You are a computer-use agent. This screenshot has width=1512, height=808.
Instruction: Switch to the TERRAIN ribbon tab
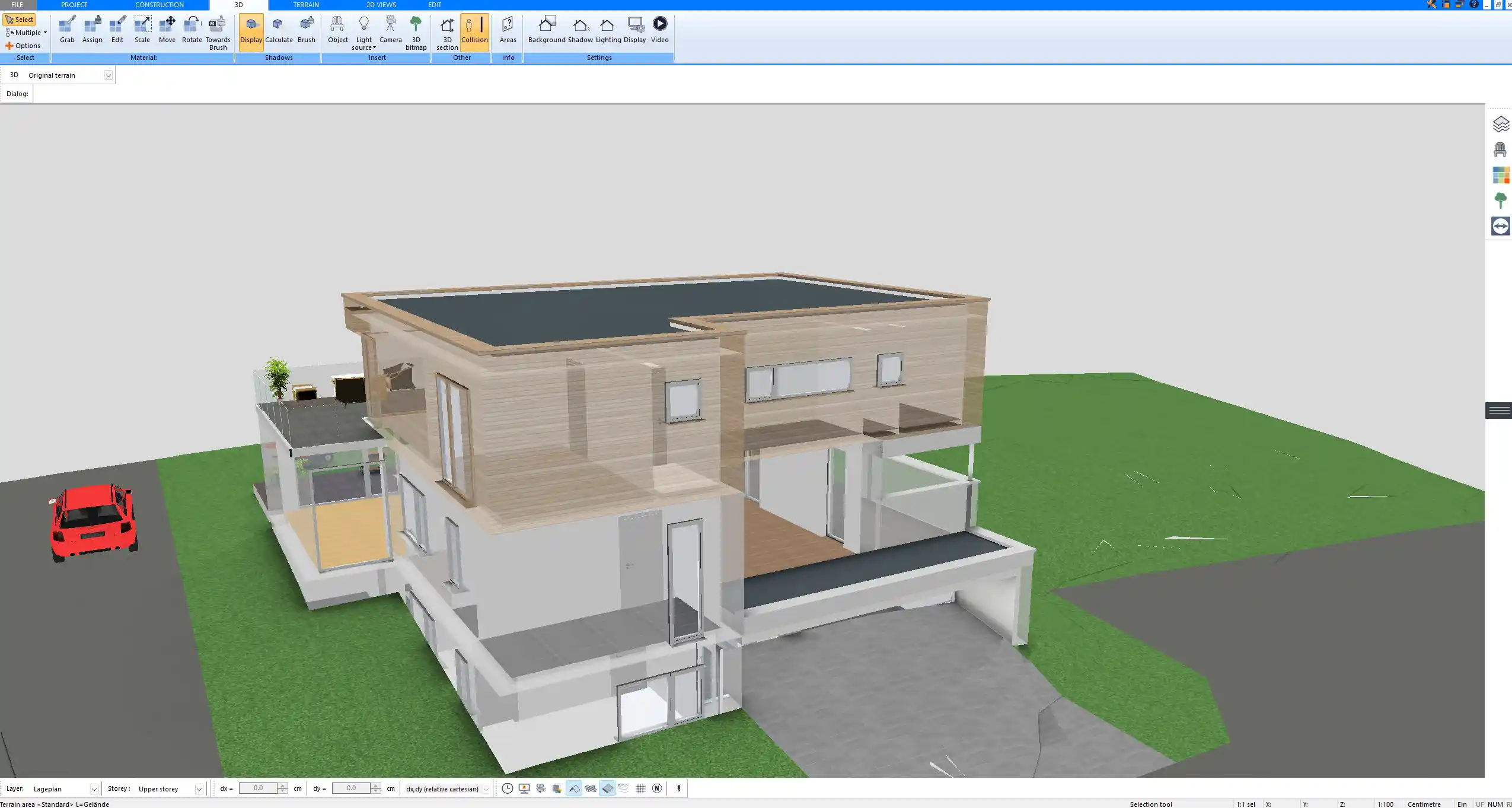click(x=306, y=5)
